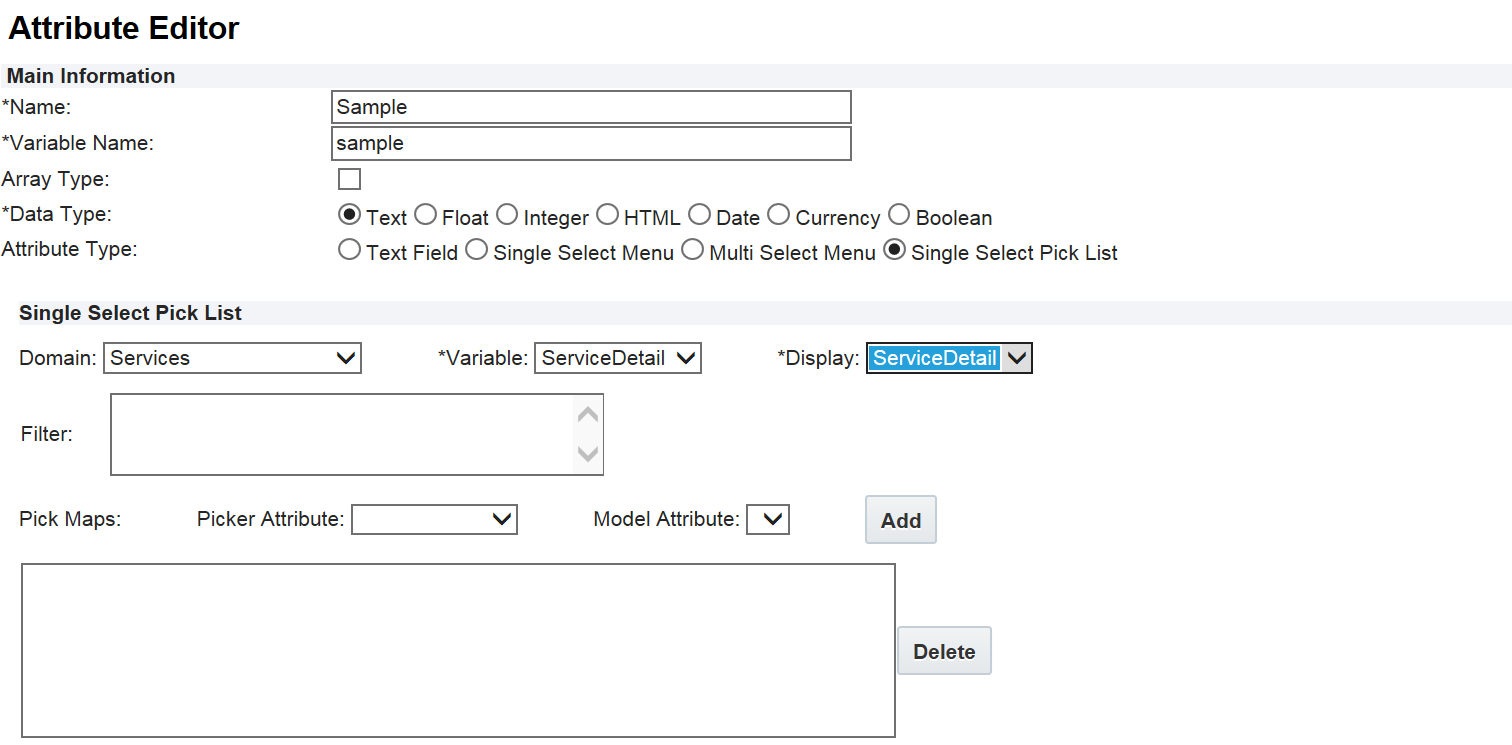Select the Float data type
The image size is (1512, 745).
click(x=426, y=215)
